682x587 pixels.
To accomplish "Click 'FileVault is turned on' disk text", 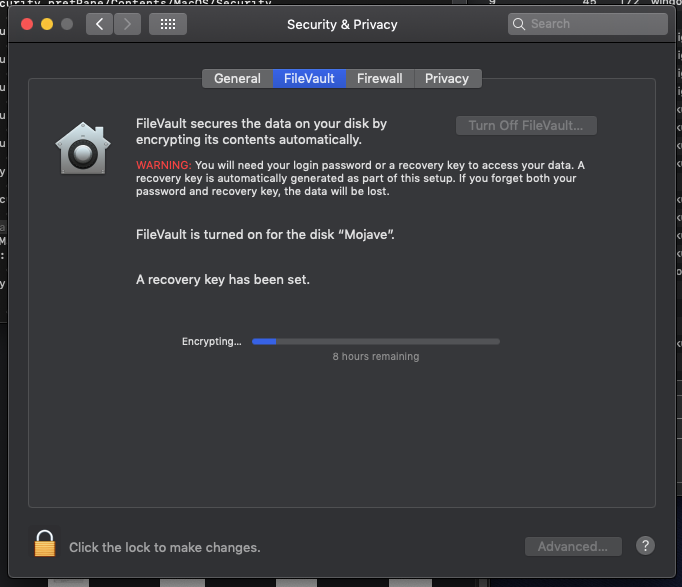I will (265, 235).
